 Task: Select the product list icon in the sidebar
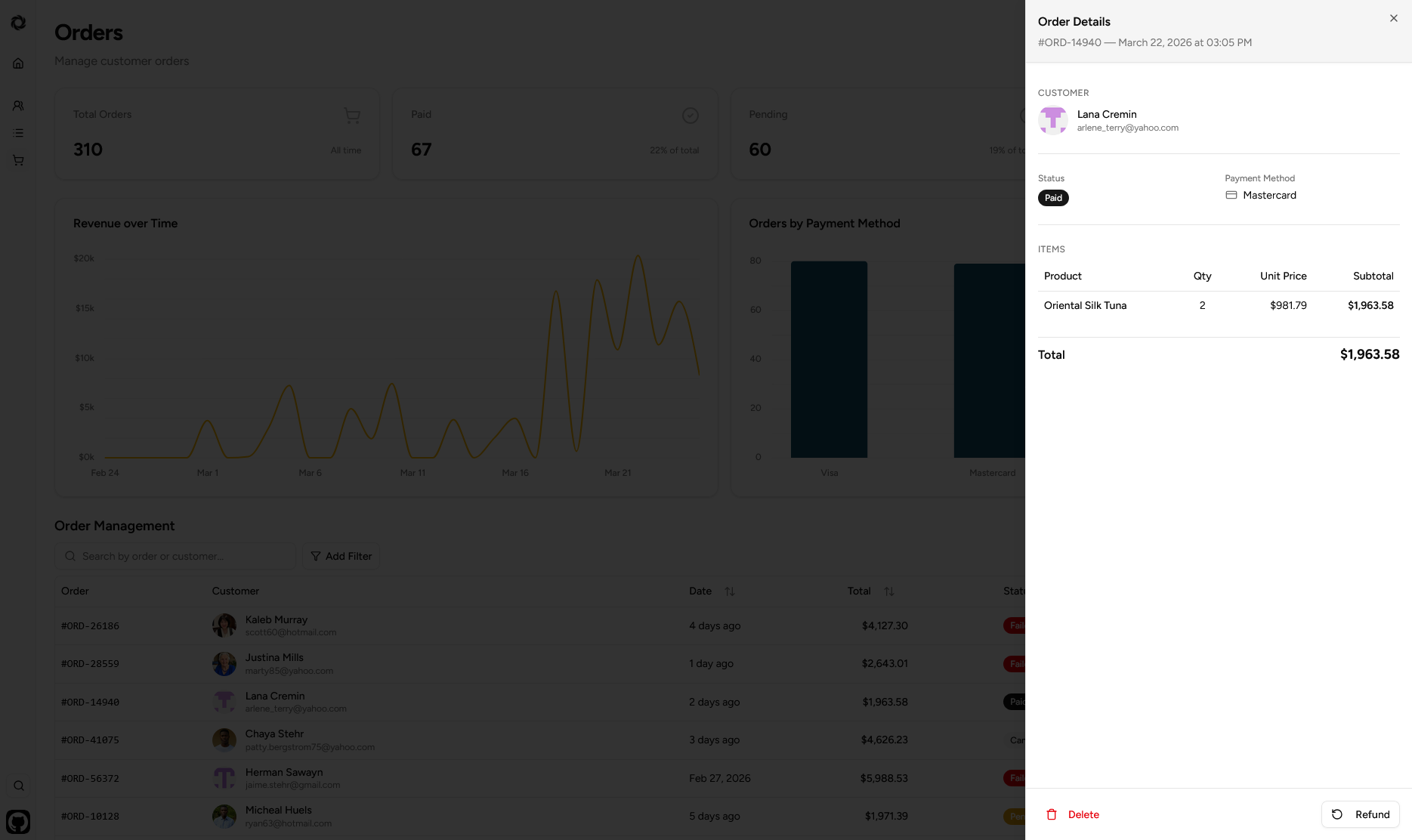[x=18, y=133]
